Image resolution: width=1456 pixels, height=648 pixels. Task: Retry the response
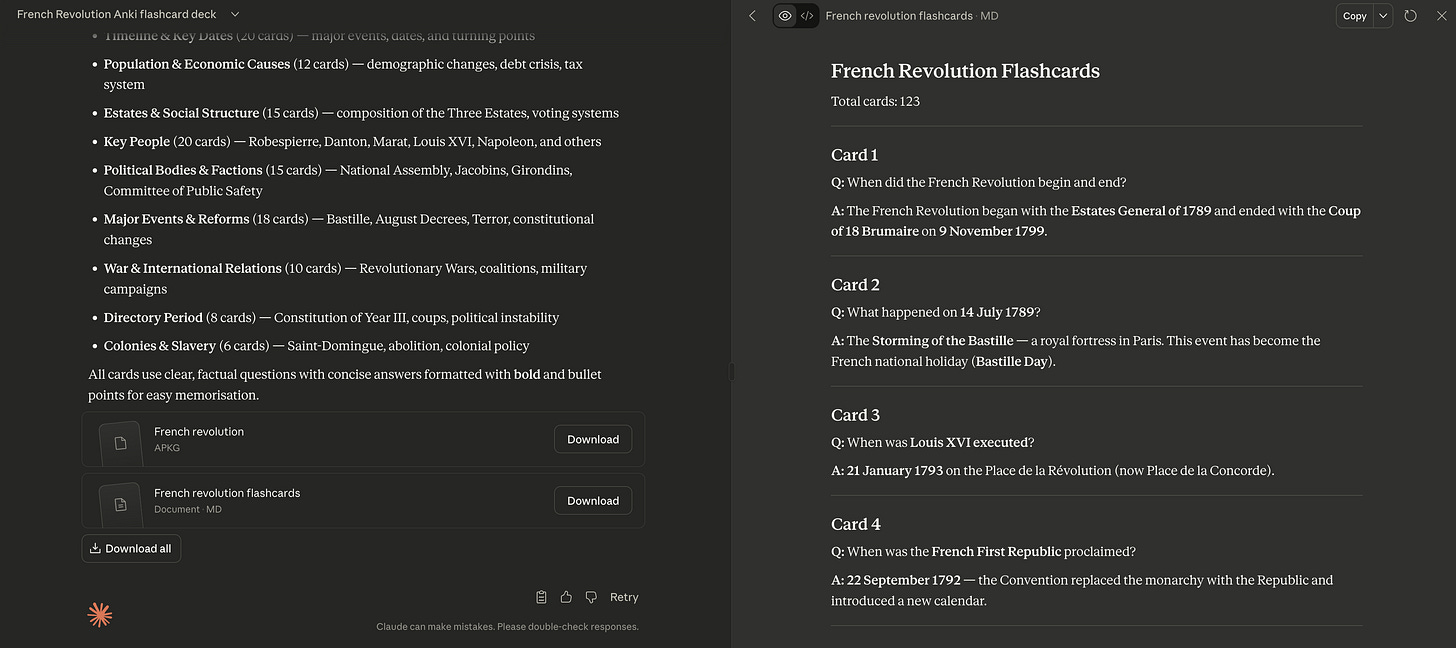coord(624,597)
